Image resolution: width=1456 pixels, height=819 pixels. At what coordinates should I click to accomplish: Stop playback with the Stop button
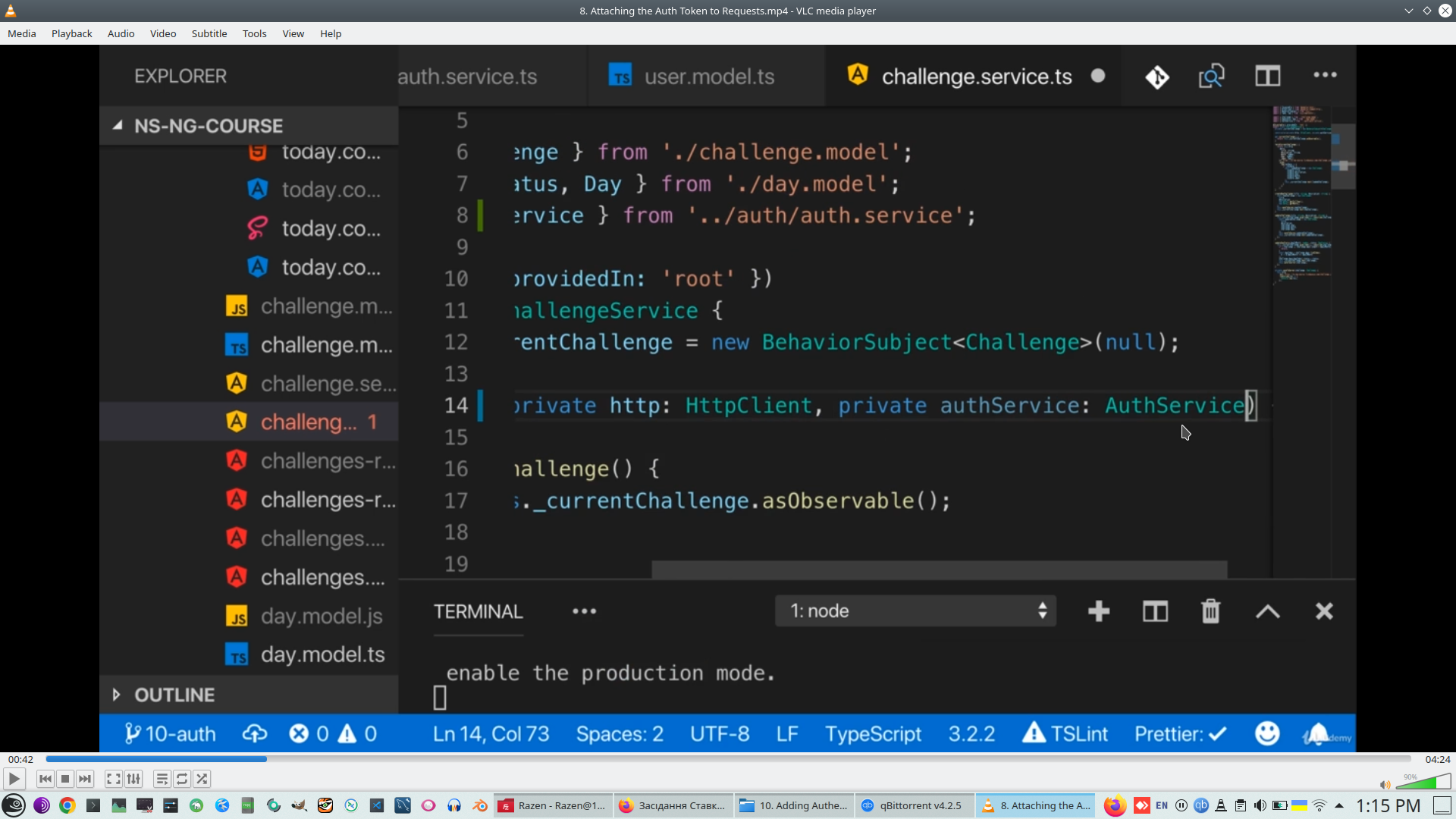point(65,779)
